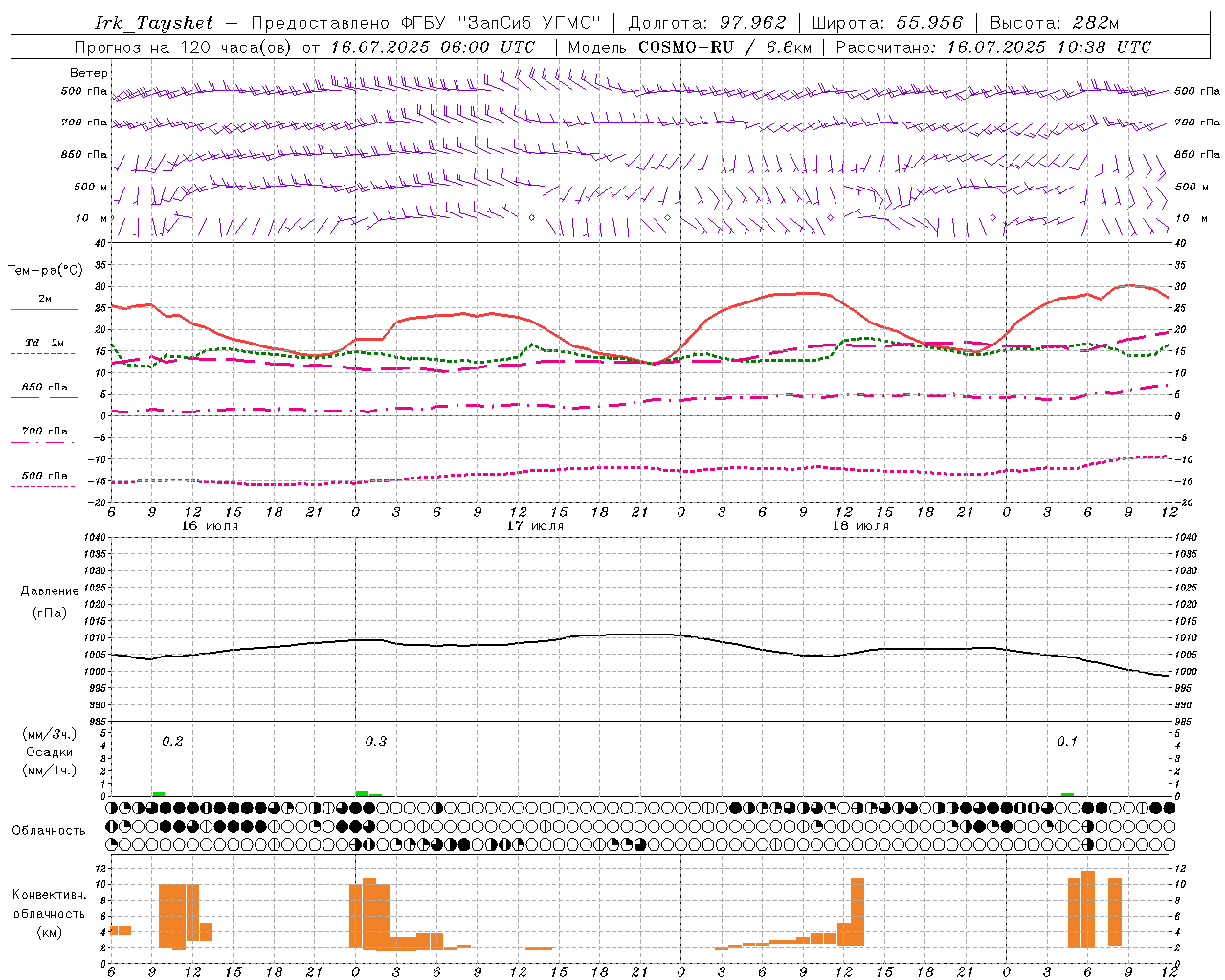Click the 0.1 precipitation value

tap(1067, 741)
